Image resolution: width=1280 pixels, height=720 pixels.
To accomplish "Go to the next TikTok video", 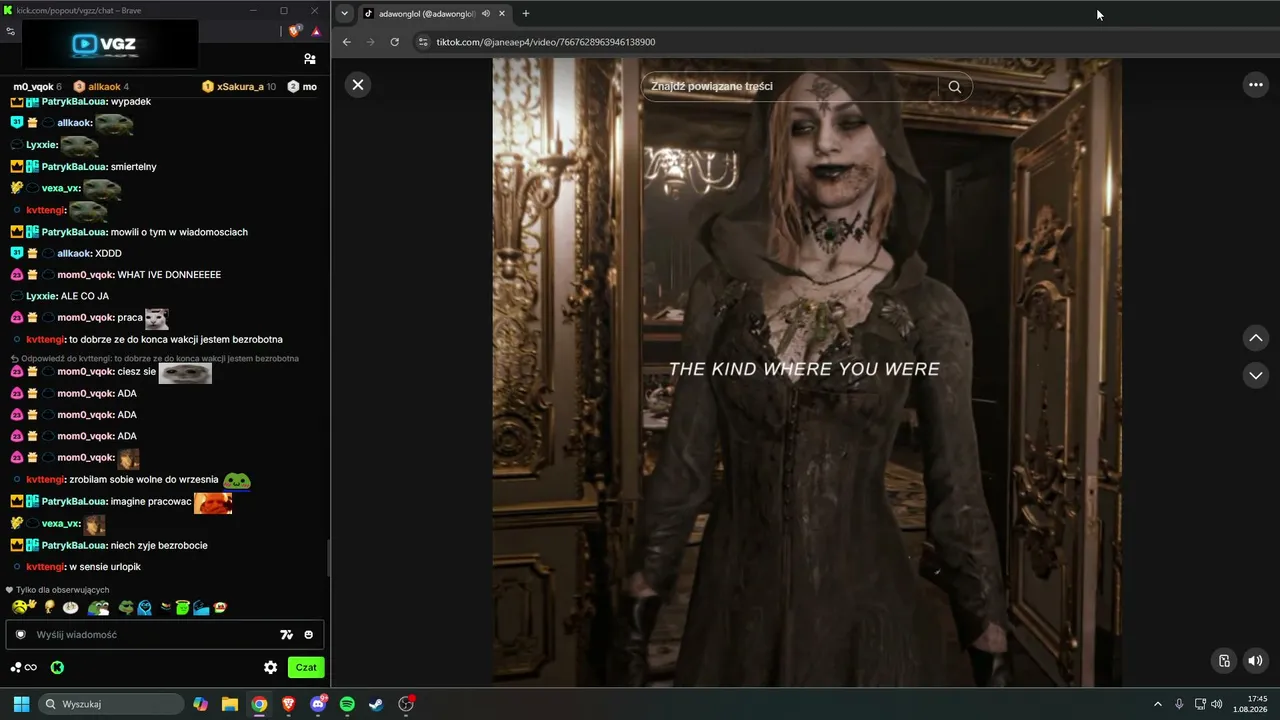I will [1256, 375].
